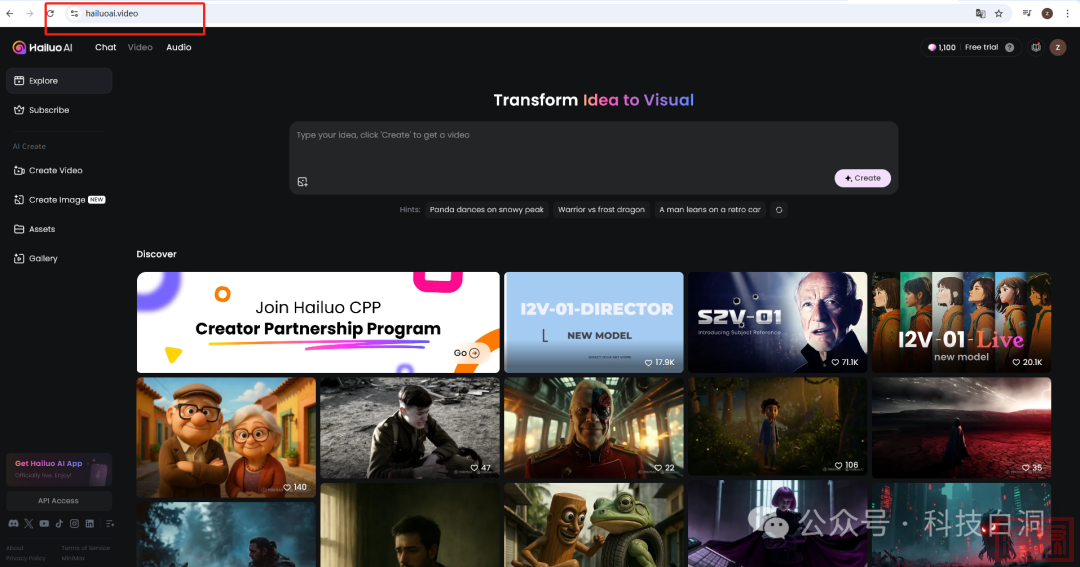Viewport: 1080px width, 567px height.
Task: Open the user avatar menu in Hailuo header
Action: [1058, 47]
